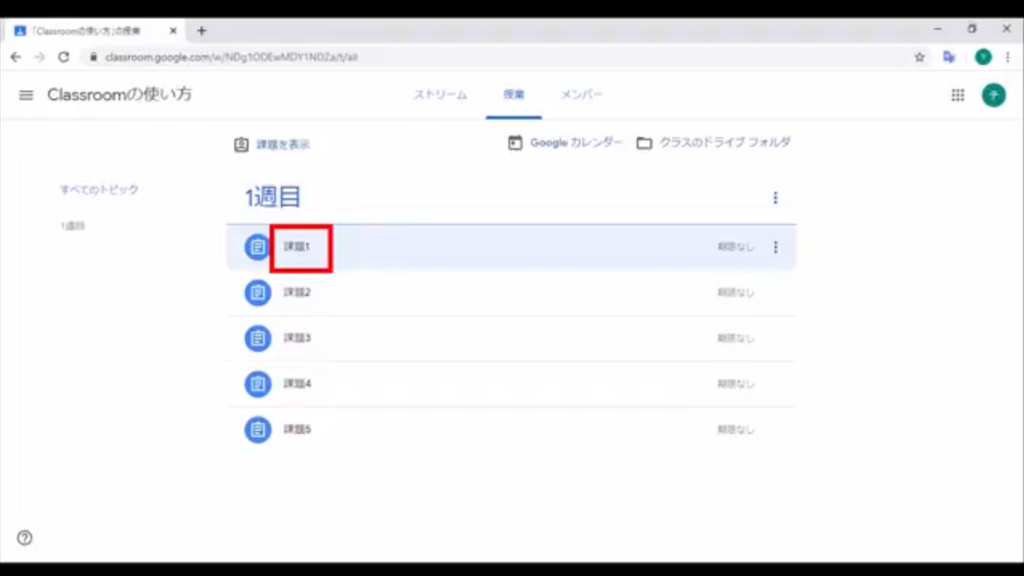Go back to the previous page
The height and width of the screenshot is (576, 1024).
[x=16, y=57]
